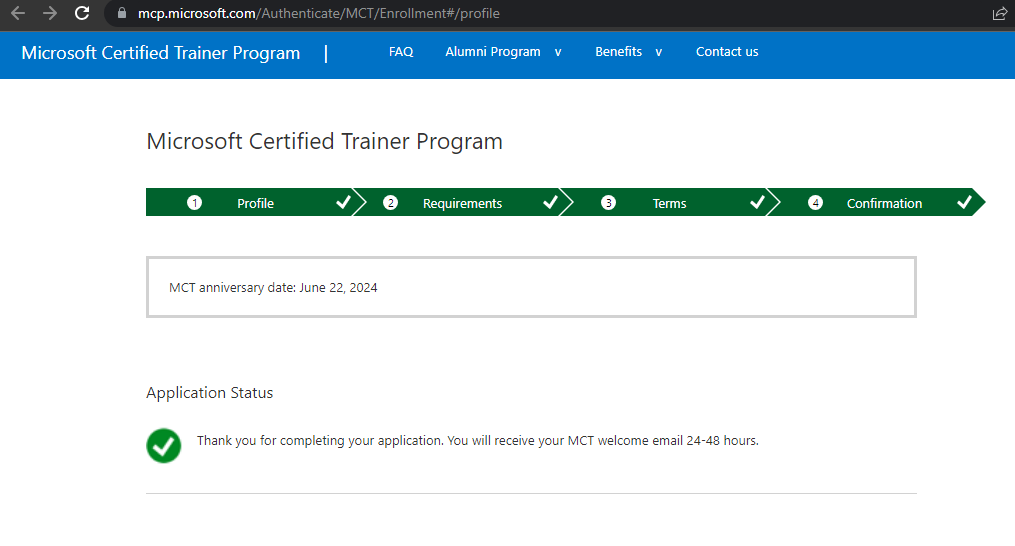Screen dimensions: 1015x546
Task: Click the step 2 number badge
Action: 390,203
